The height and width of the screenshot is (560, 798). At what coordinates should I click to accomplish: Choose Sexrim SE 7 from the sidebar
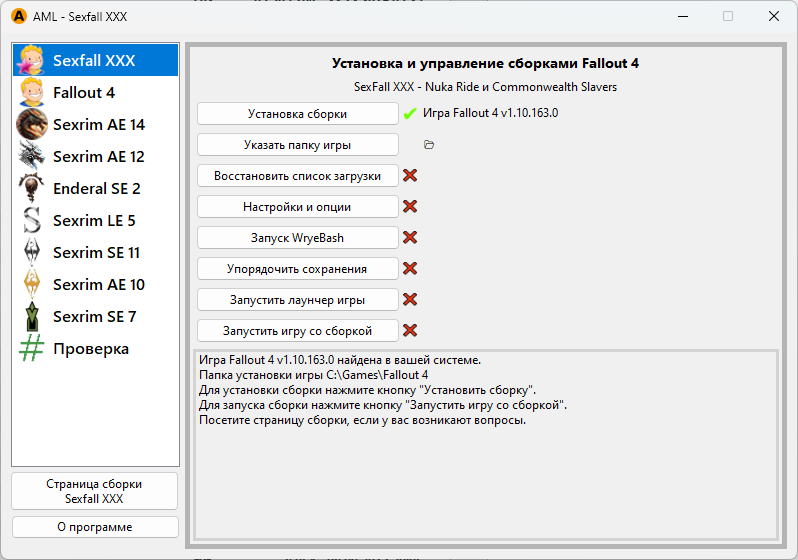coord(94,317)
